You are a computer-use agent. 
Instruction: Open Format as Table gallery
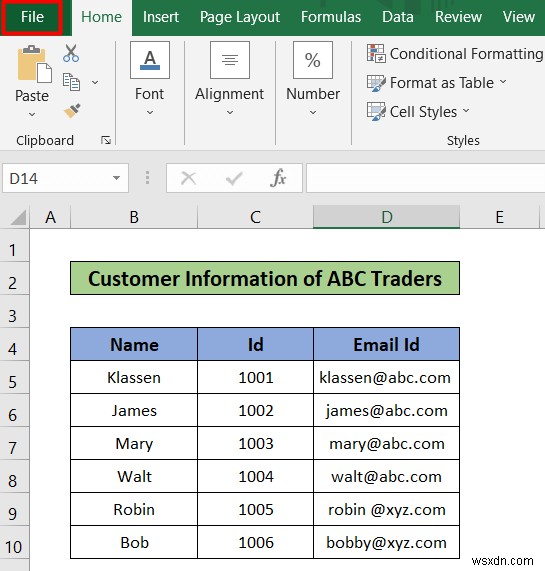click(442, 83)
